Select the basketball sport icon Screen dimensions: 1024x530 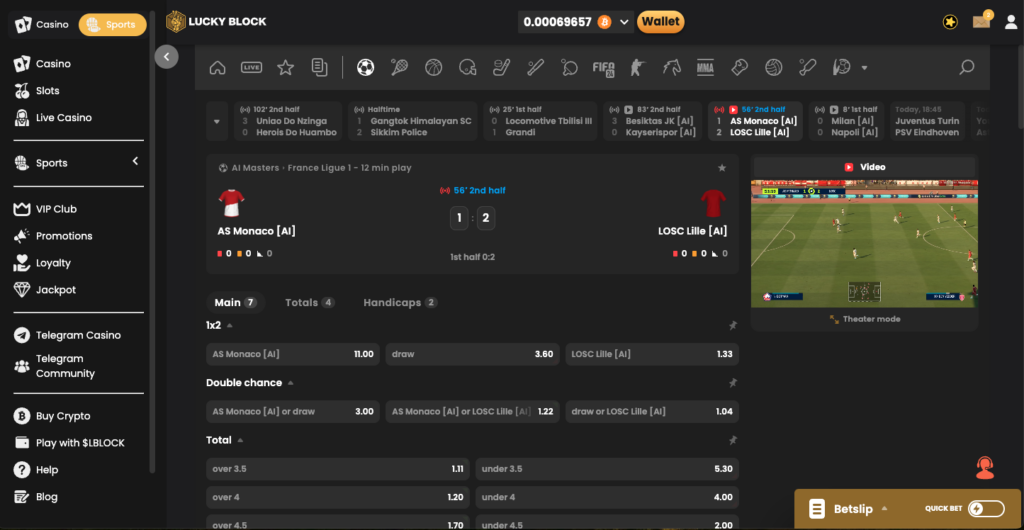[x=434, y=67]
